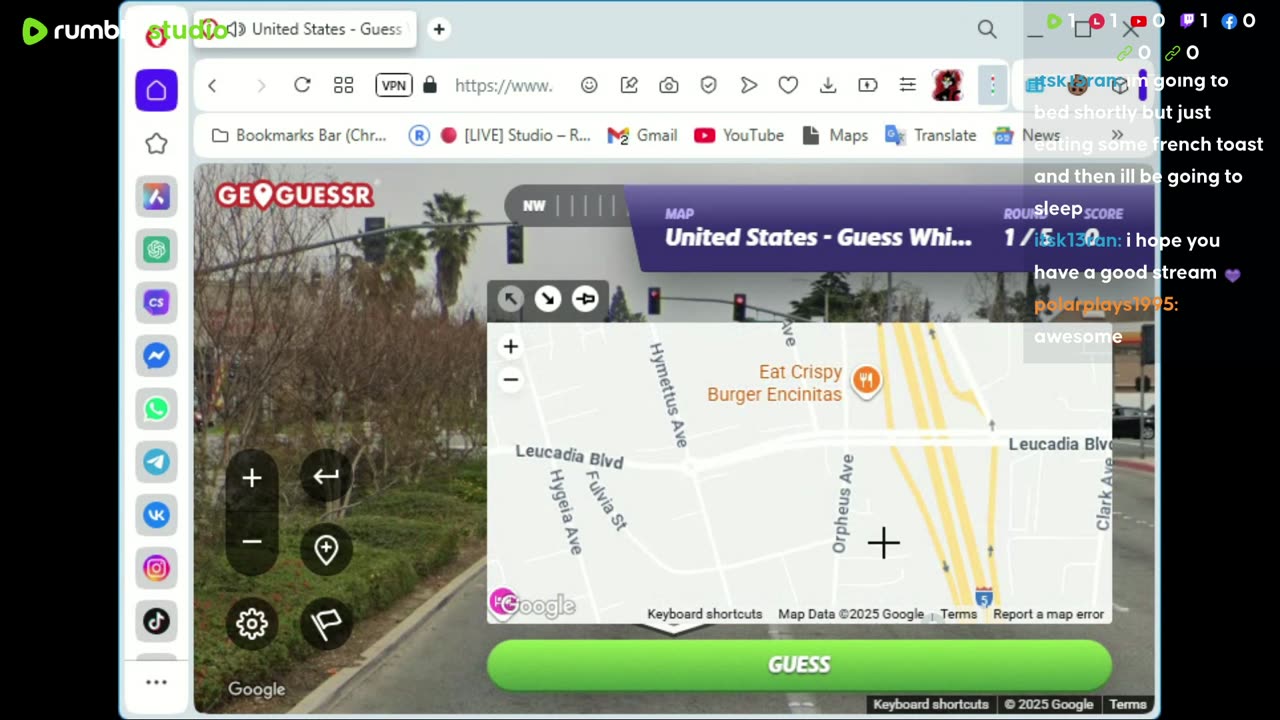This screenshot has width=1280, height=720.
Task: Open the downloads icon
Action: [x=828, y=86]
